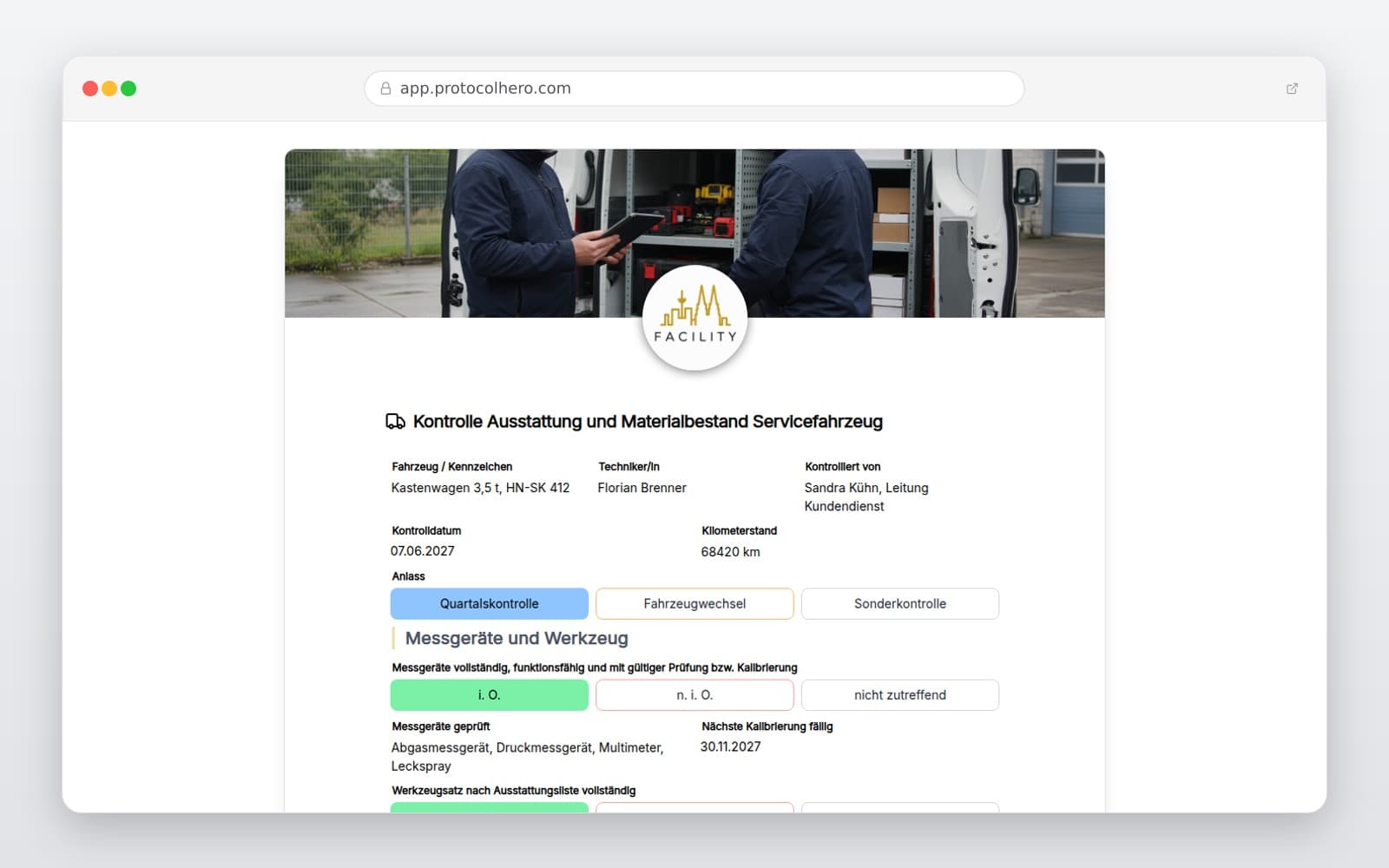
Task: Close the browser window with the red button
Action: tap(90, 89)
